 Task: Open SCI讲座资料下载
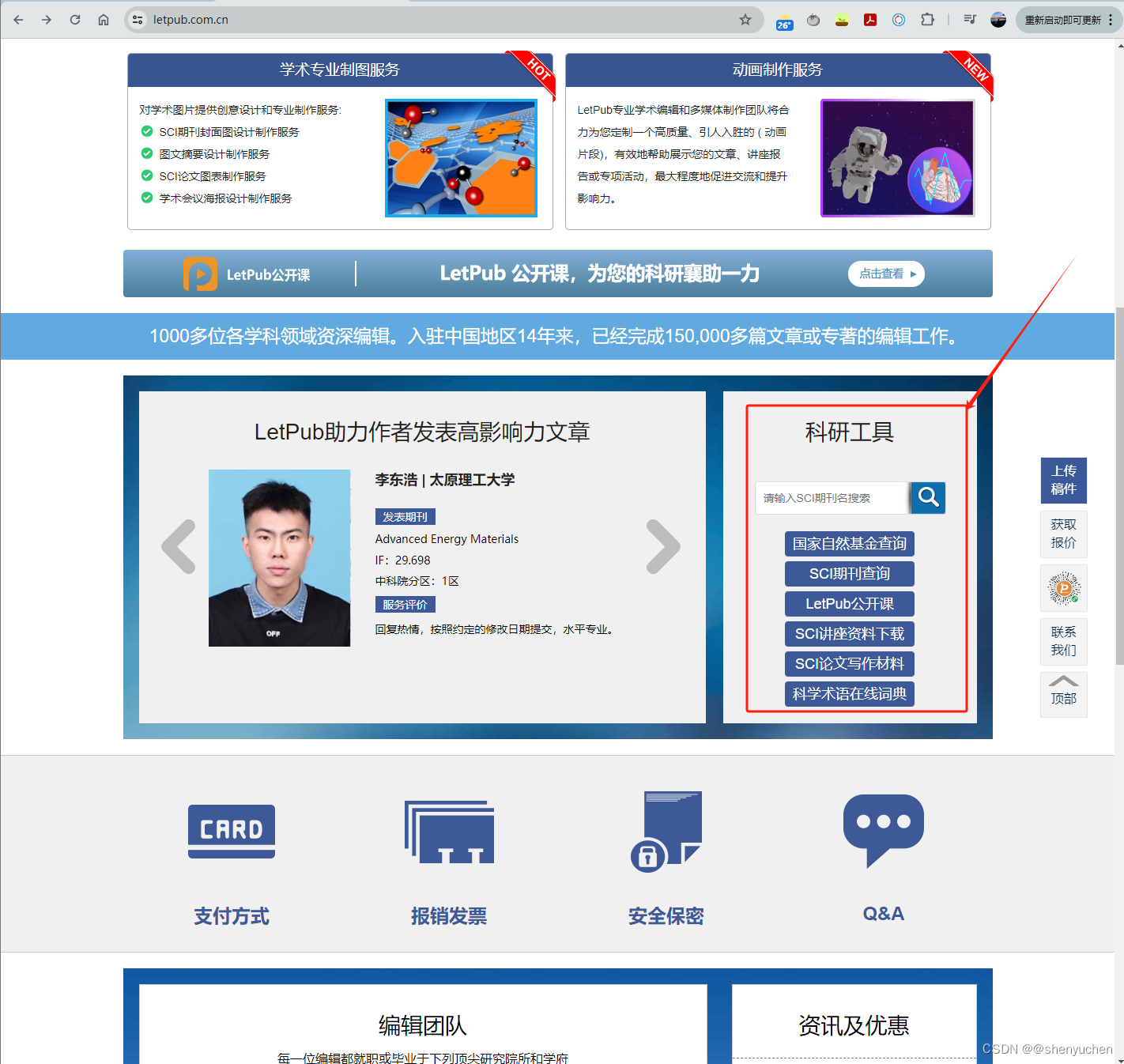tap(850, 634)
